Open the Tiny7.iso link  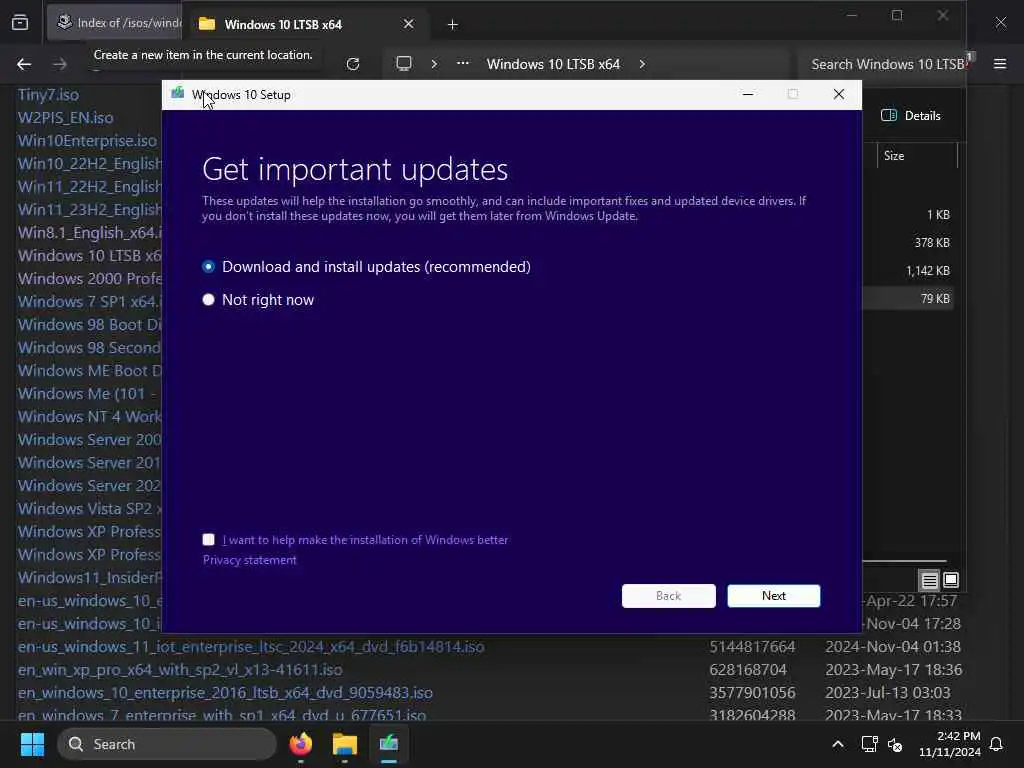click(48, 95)
